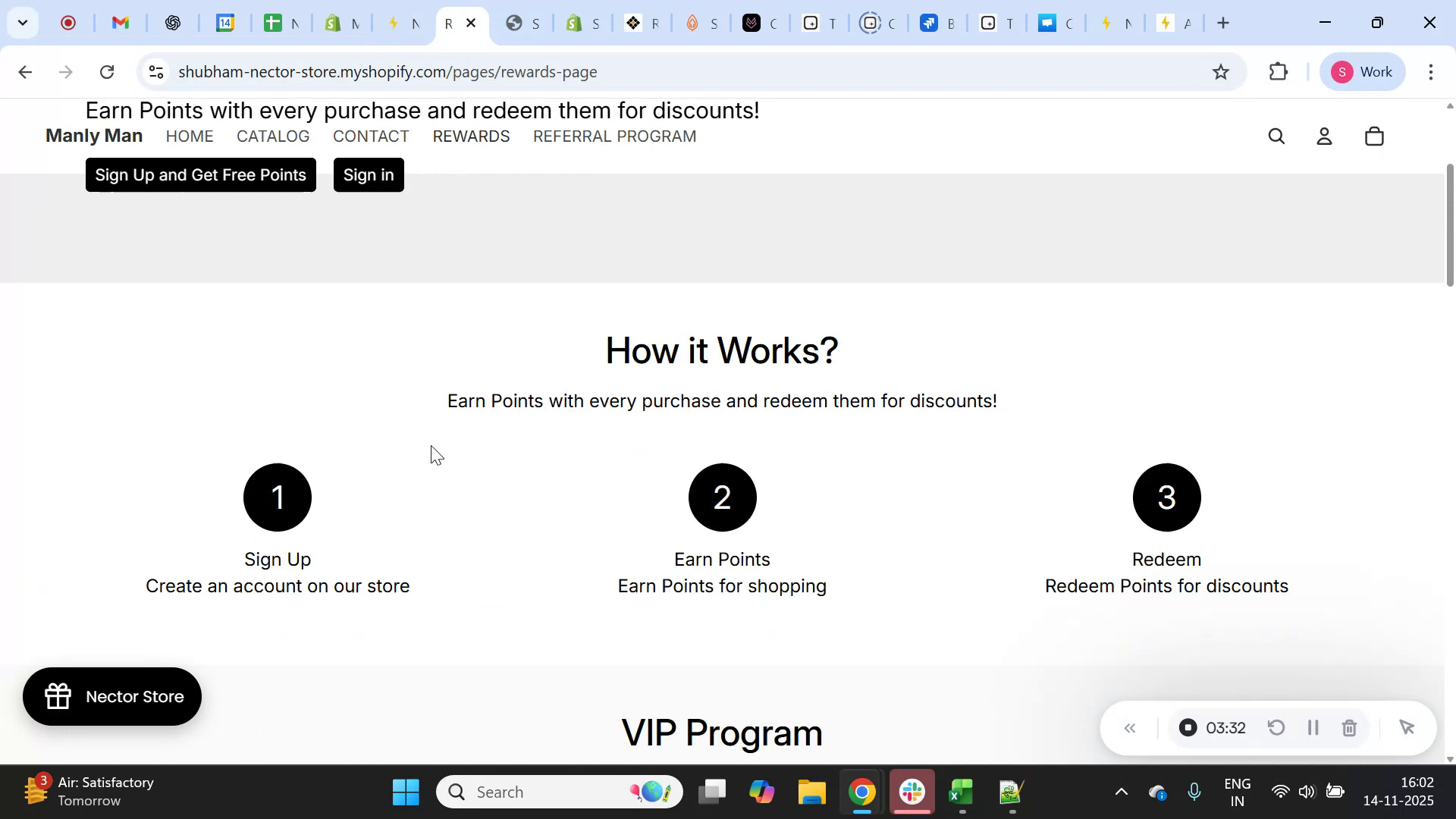Select CATALOG in the store navigation
Viewport: 1456px width, 819px height.
[272, 136]
